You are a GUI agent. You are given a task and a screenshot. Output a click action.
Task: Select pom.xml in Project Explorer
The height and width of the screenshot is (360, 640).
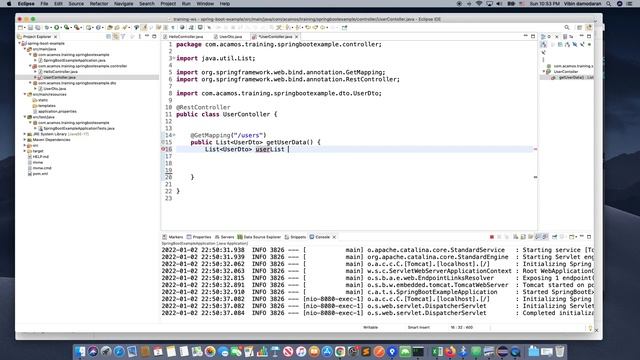(40, 174)
